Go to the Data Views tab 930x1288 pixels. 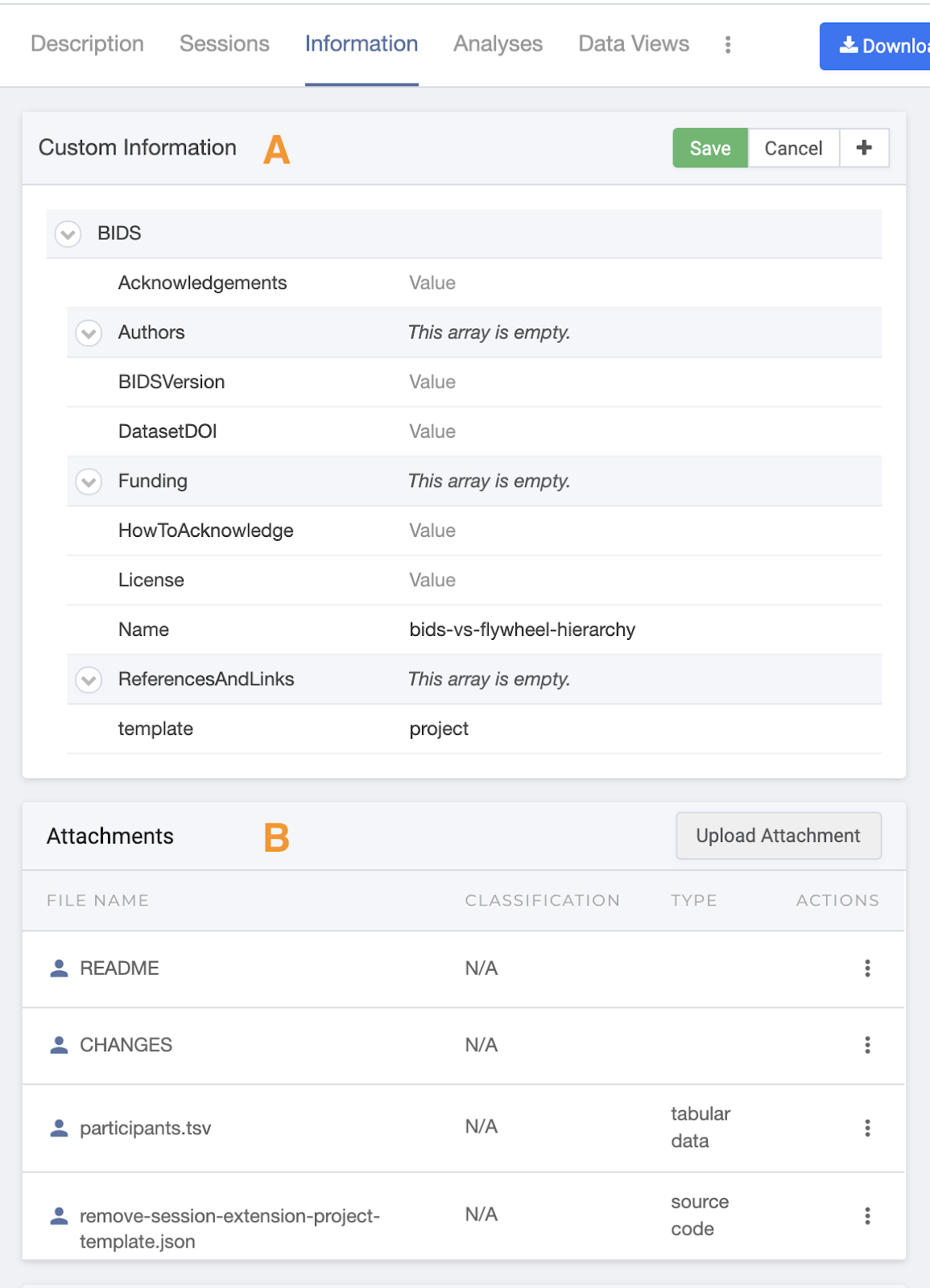(634, 43)
